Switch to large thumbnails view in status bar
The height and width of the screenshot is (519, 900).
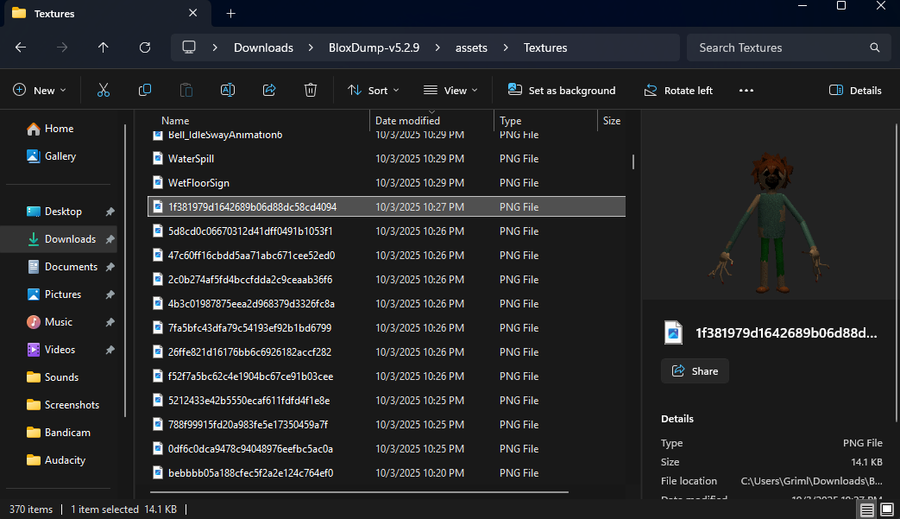click(x=886, y=510)
